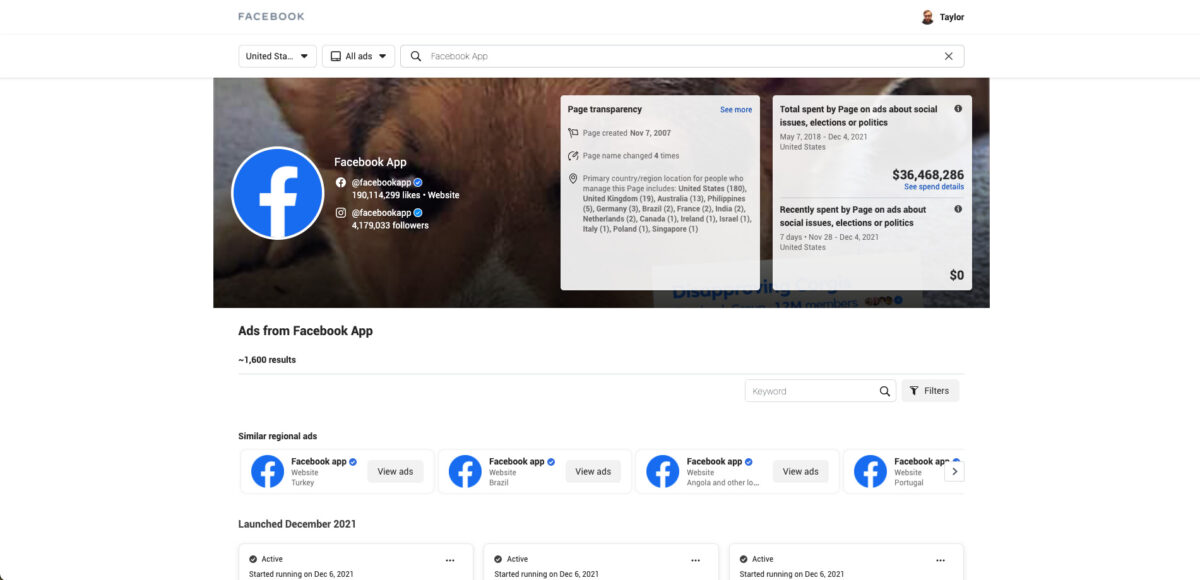
Task: Click the info icon on Total spent card
Action: 957,109
